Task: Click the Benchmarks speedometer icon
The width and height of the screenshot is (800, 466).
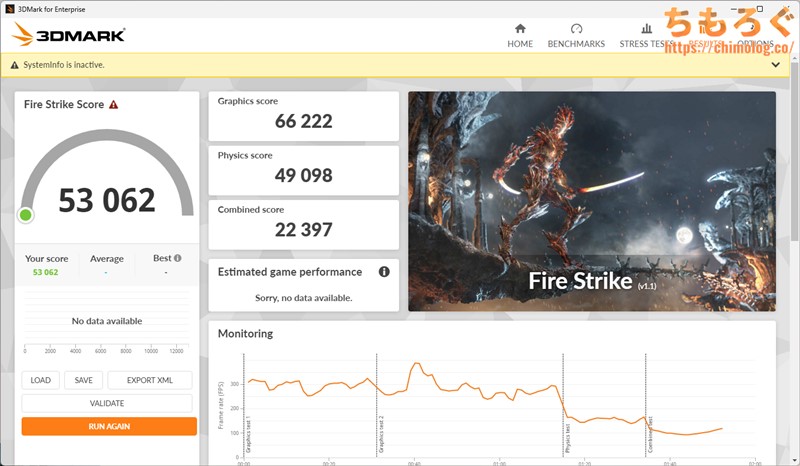Action: [x=576, y=29]
